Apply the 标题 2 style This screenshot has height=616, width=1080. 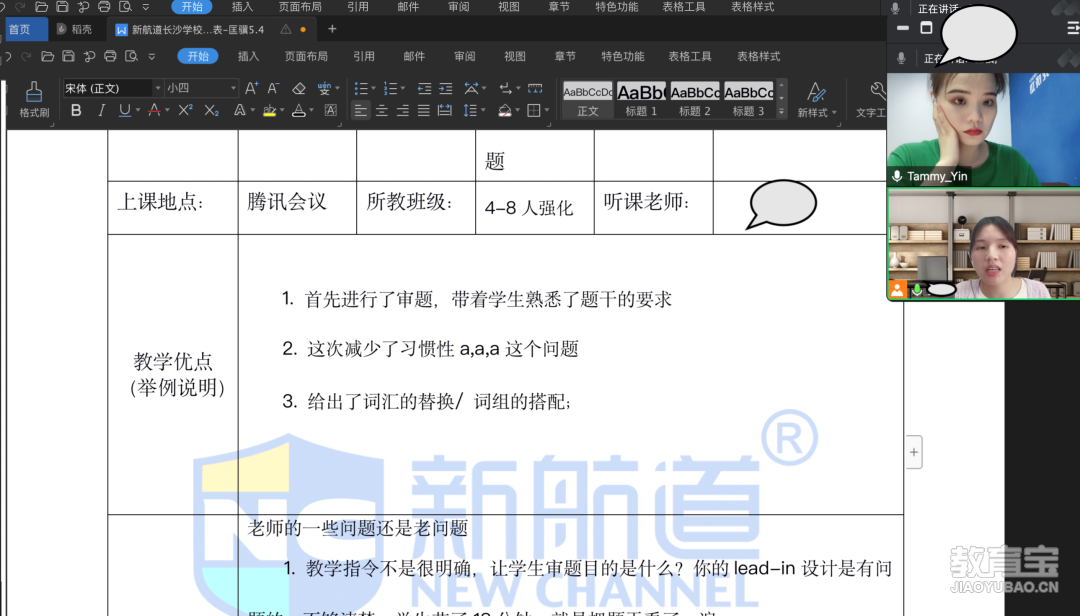pyautogui.click(x=694, y=100)
